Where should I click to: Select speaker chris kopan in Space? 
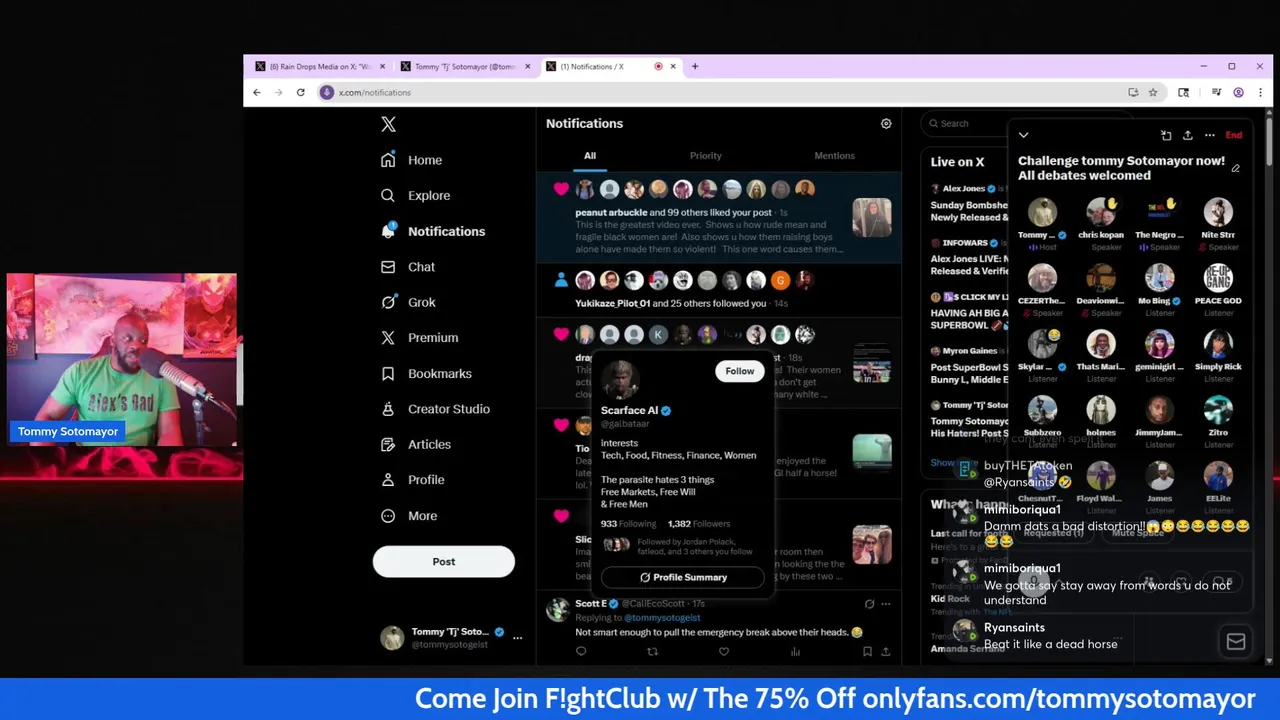pyautogui.click(x=1101, y=223)
